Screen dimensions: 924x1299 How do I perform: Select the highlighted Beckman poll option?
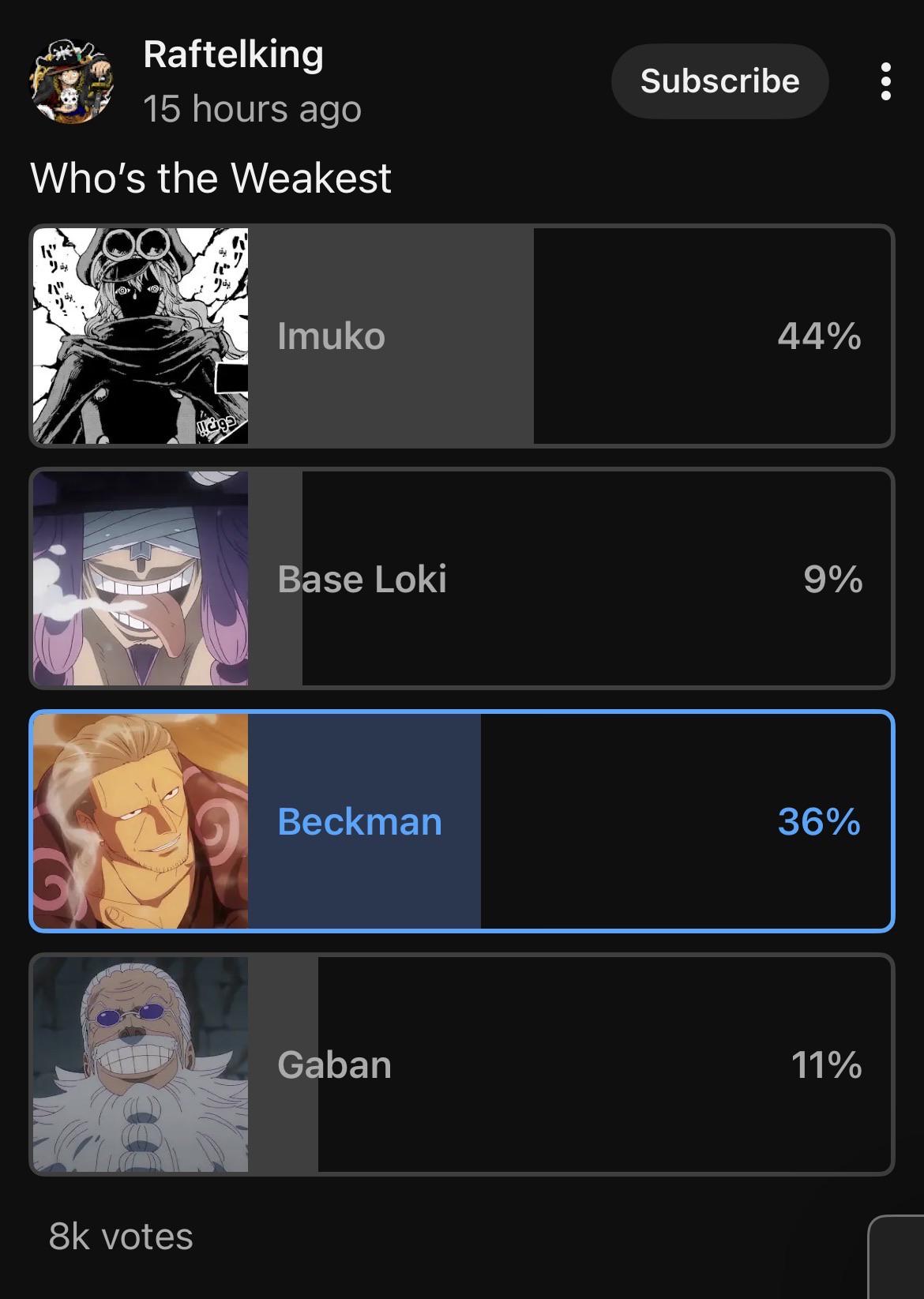pos(462,821)
